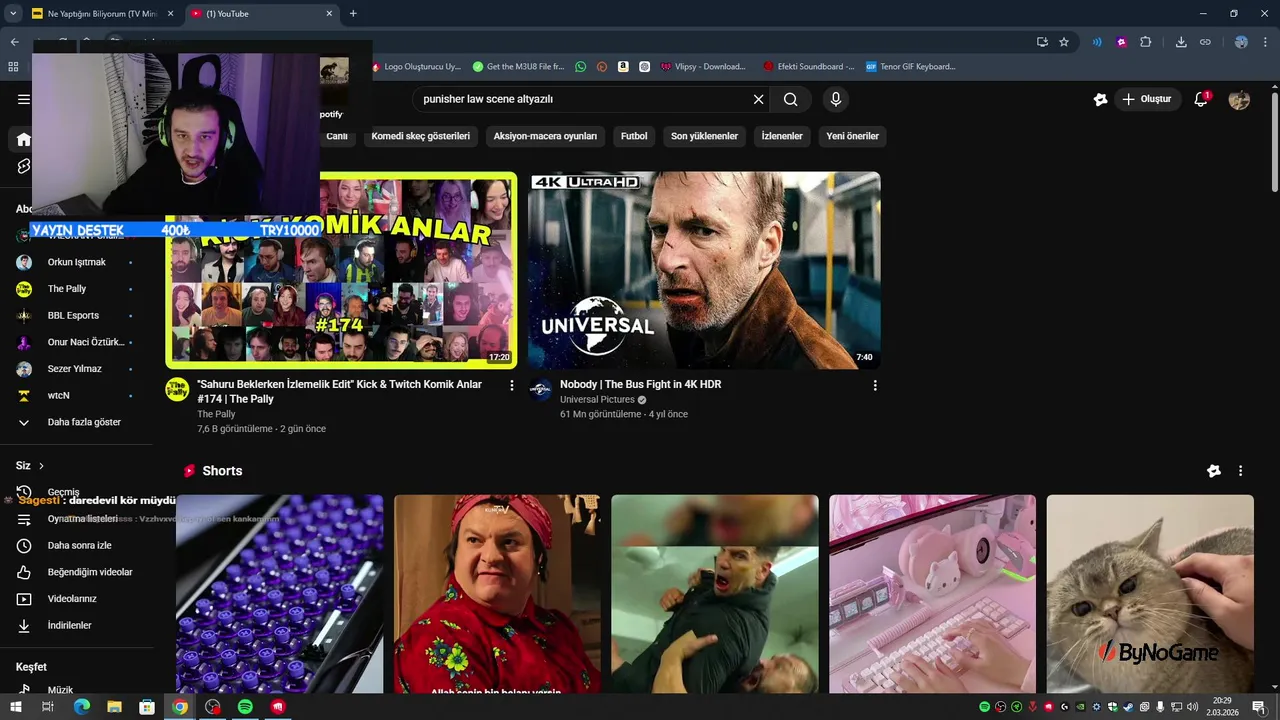Expand the Siz section chevron
This screenshot has width=1280, height=720.
(41, 466)
